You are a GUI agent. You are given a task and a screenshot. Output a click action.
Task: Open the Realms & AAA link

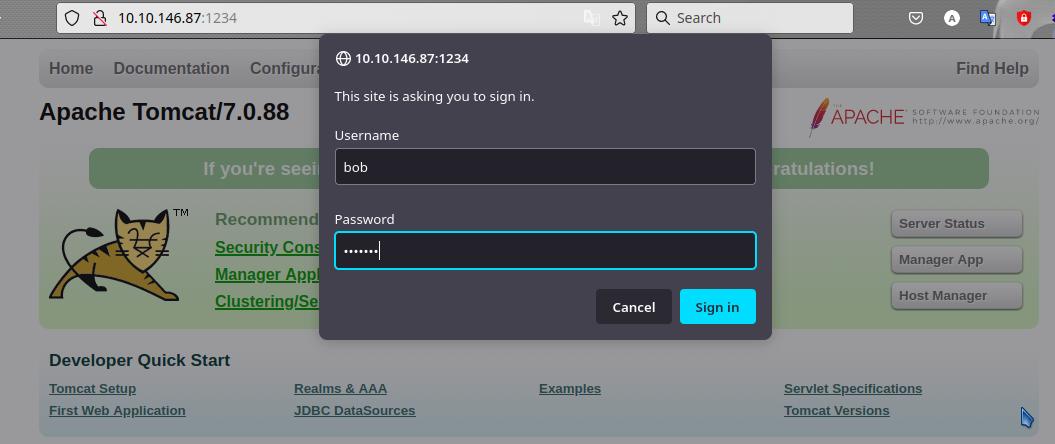[x=340, y=389]
